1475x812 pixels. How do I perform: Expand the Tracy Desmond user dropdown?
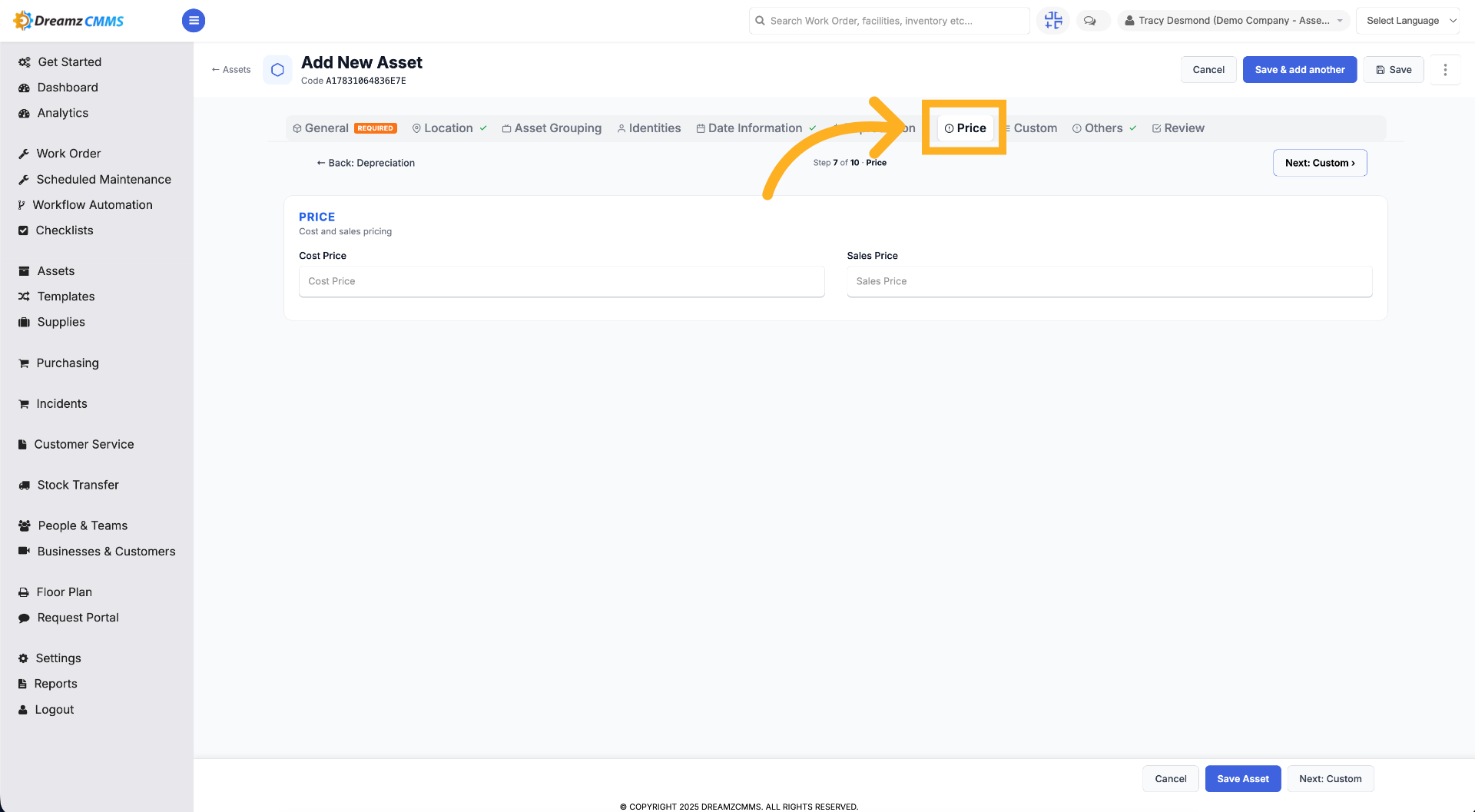(1234, 21)
